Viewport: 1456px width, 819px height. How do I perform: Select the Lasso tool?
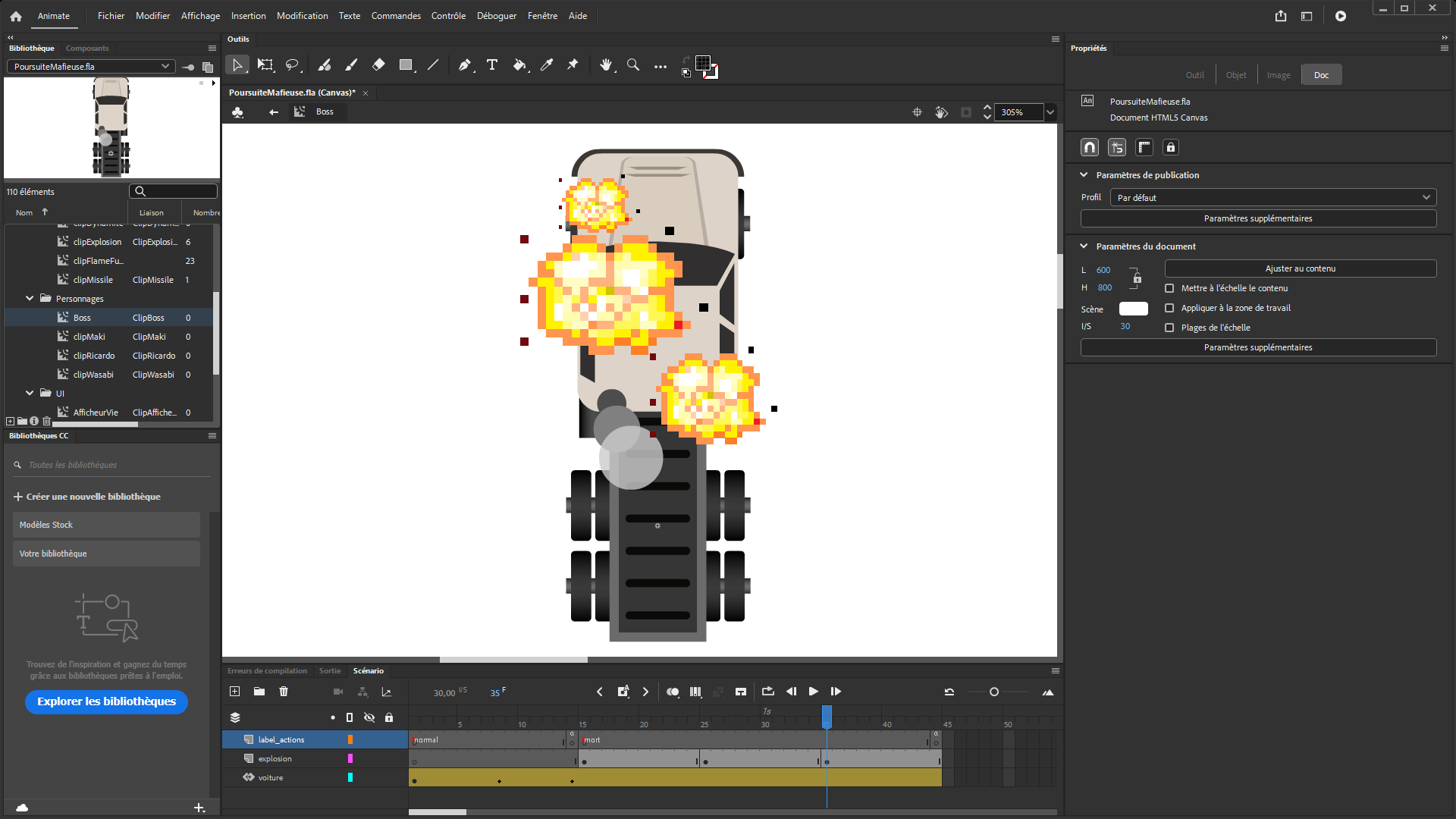(293, 65)
